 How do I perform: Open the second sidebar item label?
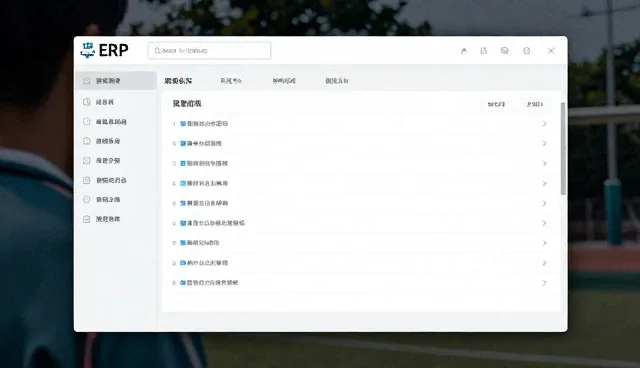[105, 102]
